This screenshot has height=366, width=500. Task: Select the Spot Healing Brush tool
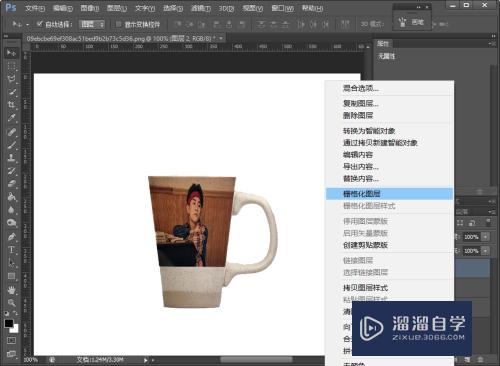[11, 132]
